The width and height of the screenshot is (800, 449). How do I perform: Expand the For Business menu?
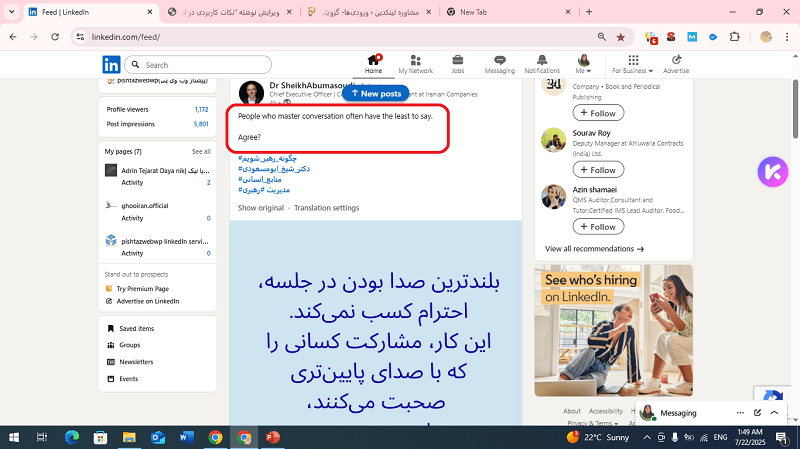coord(630,64)
